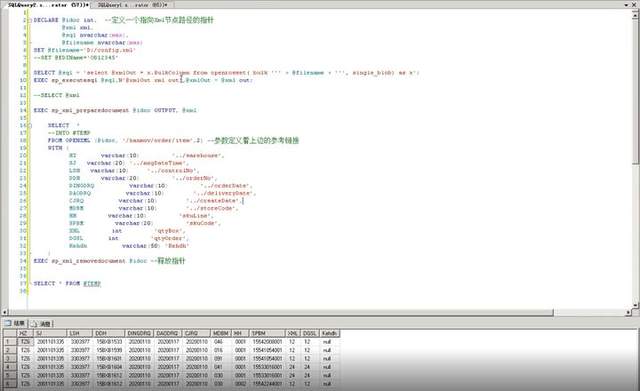
Task: Click the editor vertical scrollbar down arrow
Action: (x=636, y=305)
